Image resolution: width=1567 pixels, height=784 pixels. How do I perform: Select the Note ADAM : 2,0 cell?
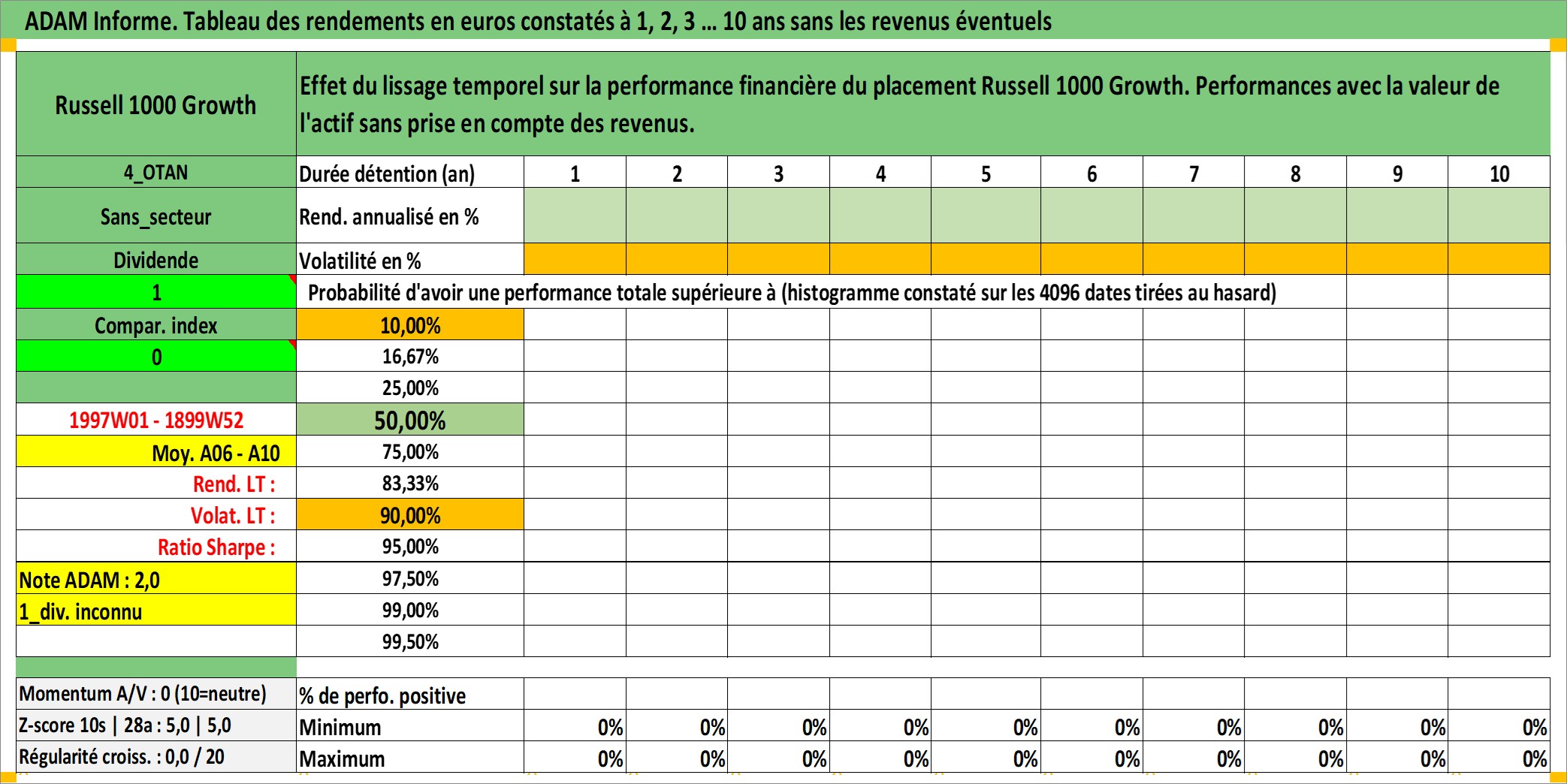(x=156, y=578)
